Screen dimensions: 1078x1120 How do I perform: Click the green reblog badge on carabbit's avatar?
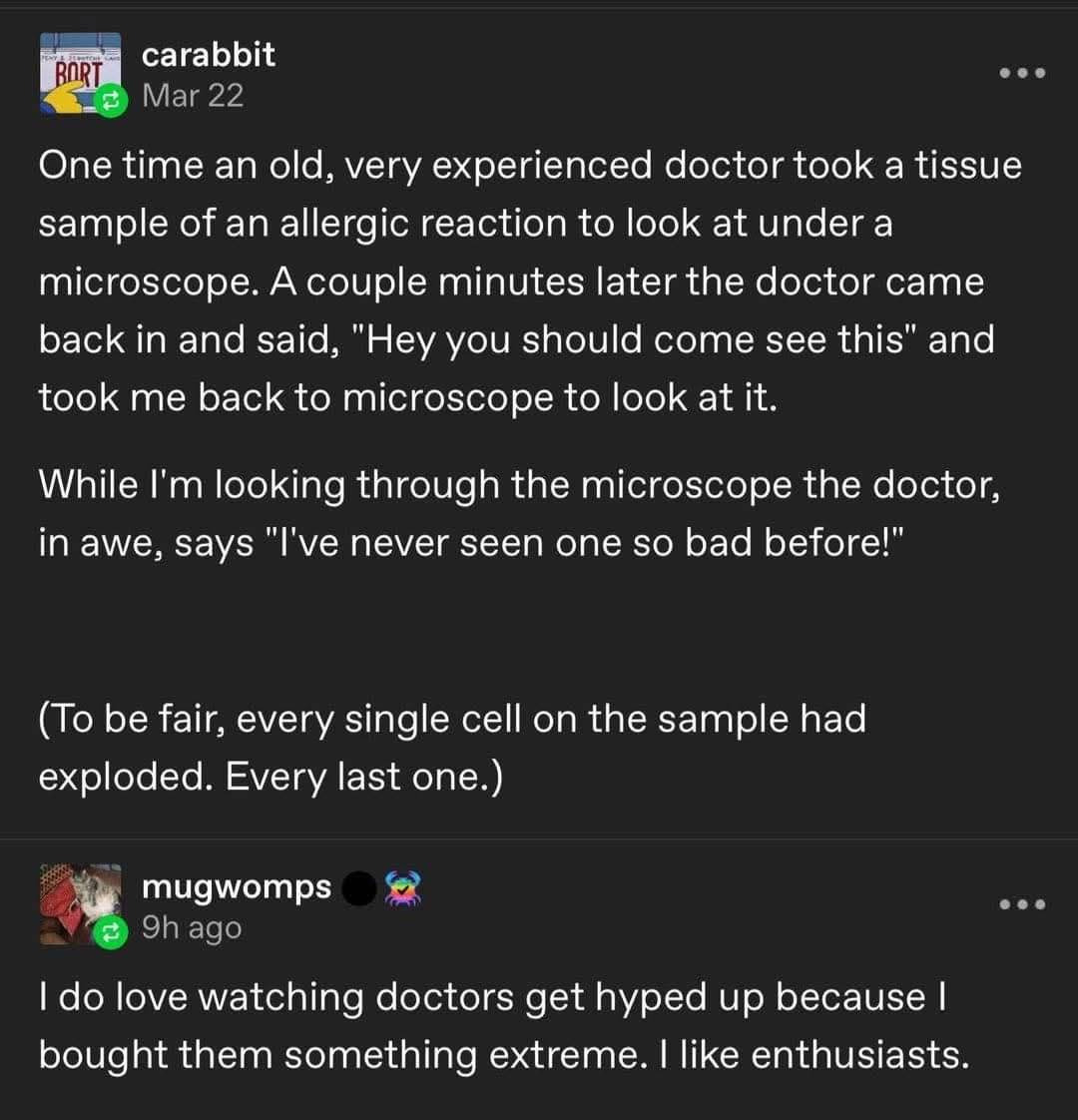(x=111, y=100)
